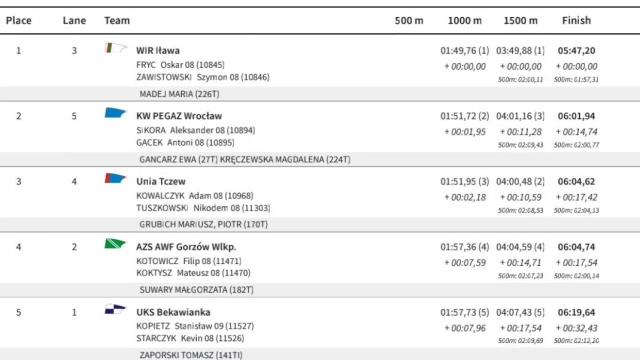Click the Finish column header
Viewport: 640px width, 360px height.
(x=576, y=20)
